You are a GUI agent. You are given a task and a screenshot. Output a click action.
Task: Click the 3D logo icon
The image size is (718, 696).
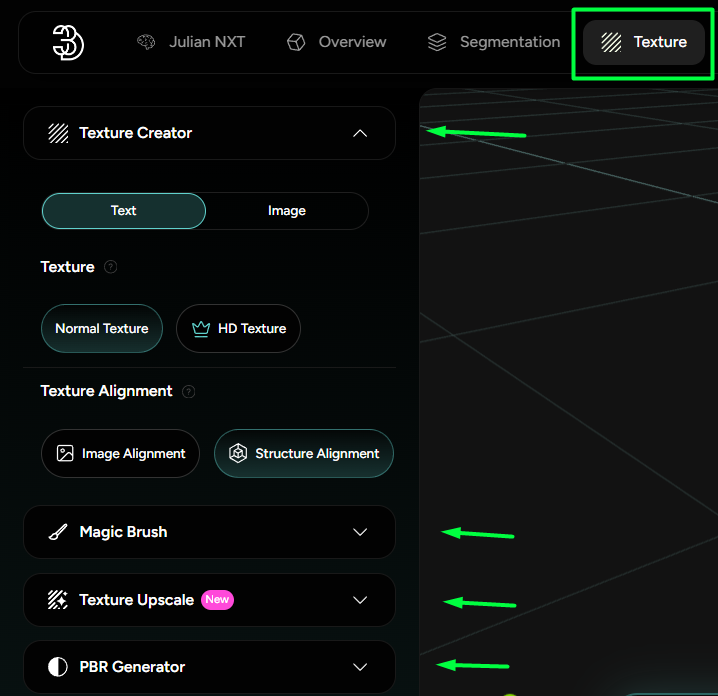coord(68,43)
